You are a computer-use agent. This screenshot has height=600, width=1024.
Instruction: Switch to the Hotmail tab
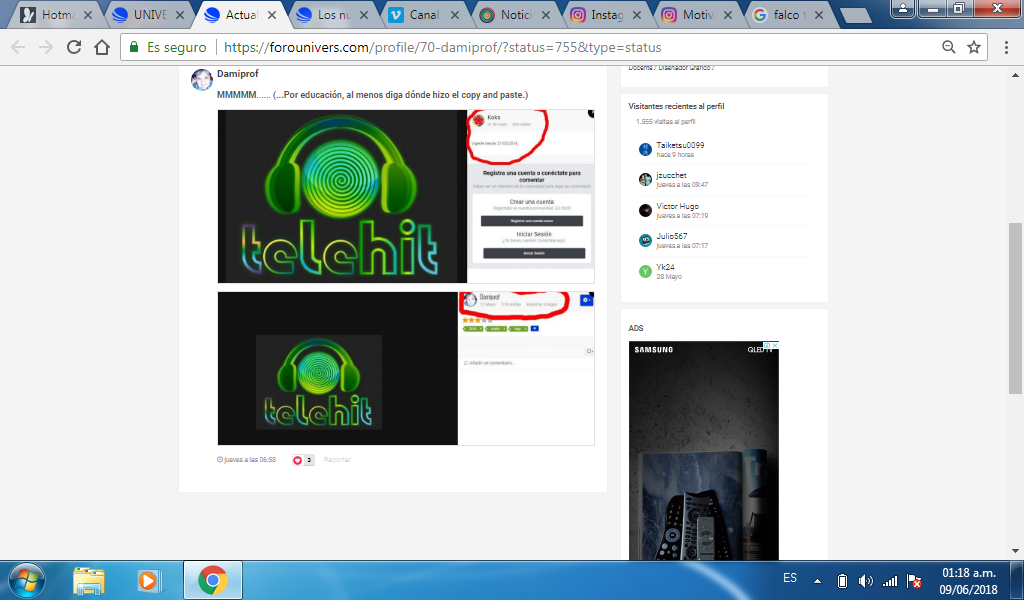tap(57, 14)
